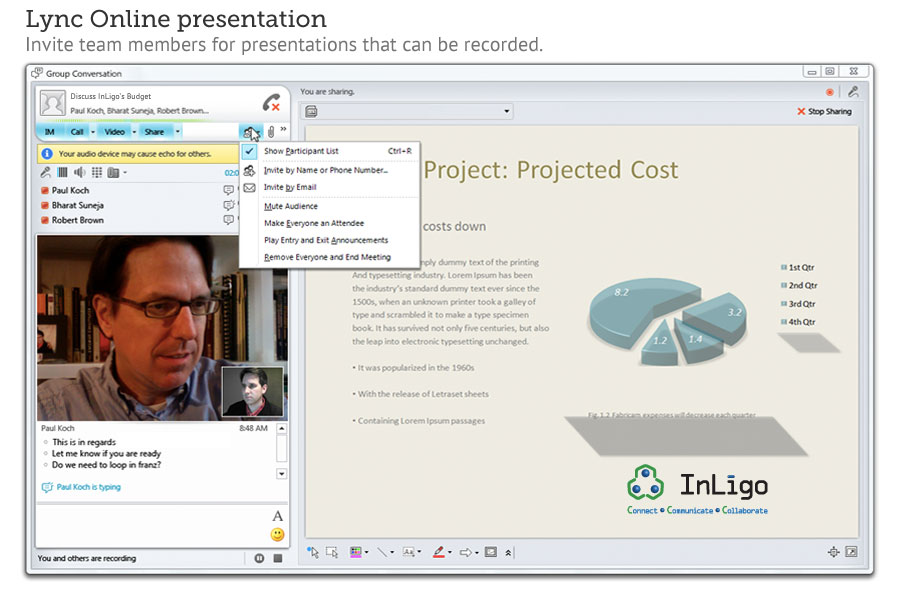This screenshot has width=900, height=600.
Task: Open the color palette tool
Action: coord(356,552)
